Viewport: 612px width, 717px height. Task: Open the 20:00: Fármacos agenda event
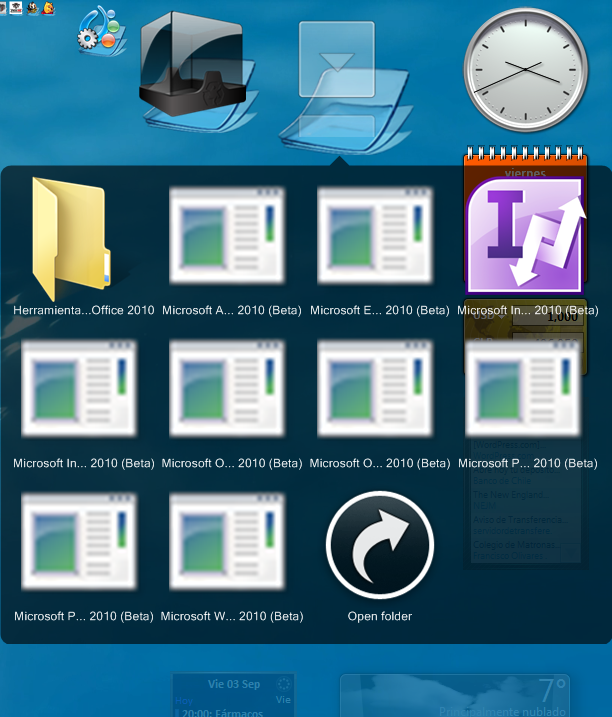tap(222, 712)
